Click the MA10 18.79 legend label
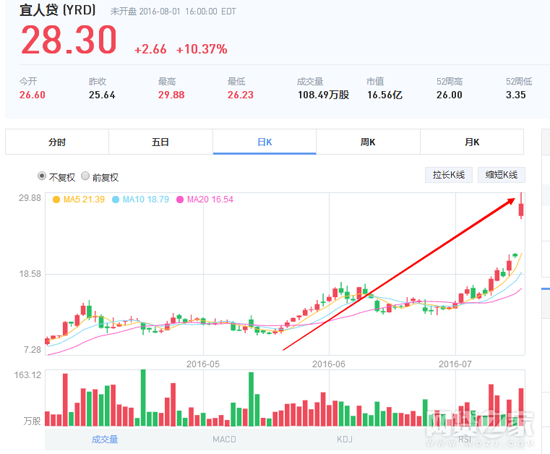Image resolution: width=550 pixels, height=454 pixels. tap(146, 200)
